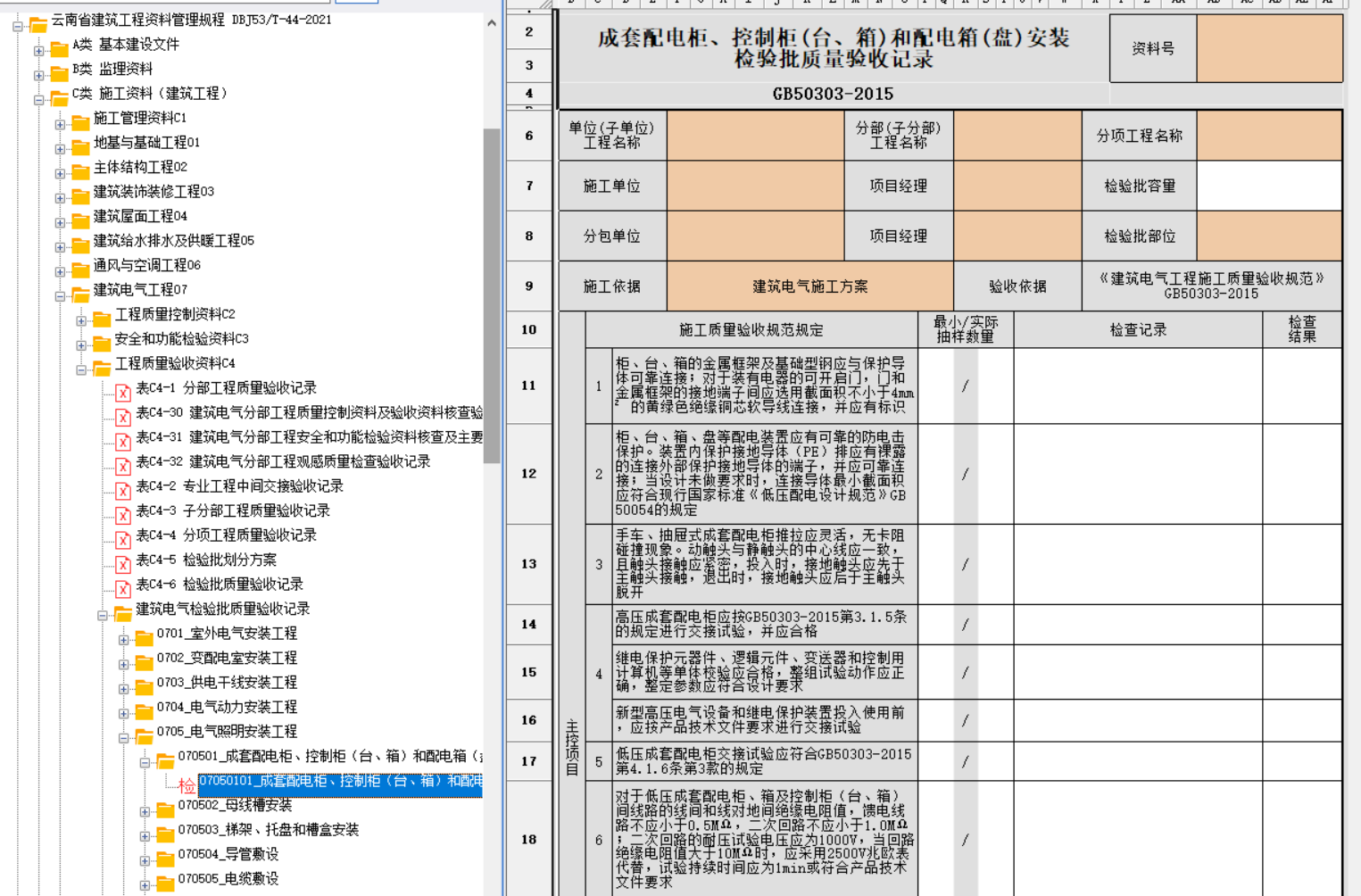This screenshot has height=896, width=1361.
Task: Collapse the 070501_成套配电柜 node
Action: point(145,762)
